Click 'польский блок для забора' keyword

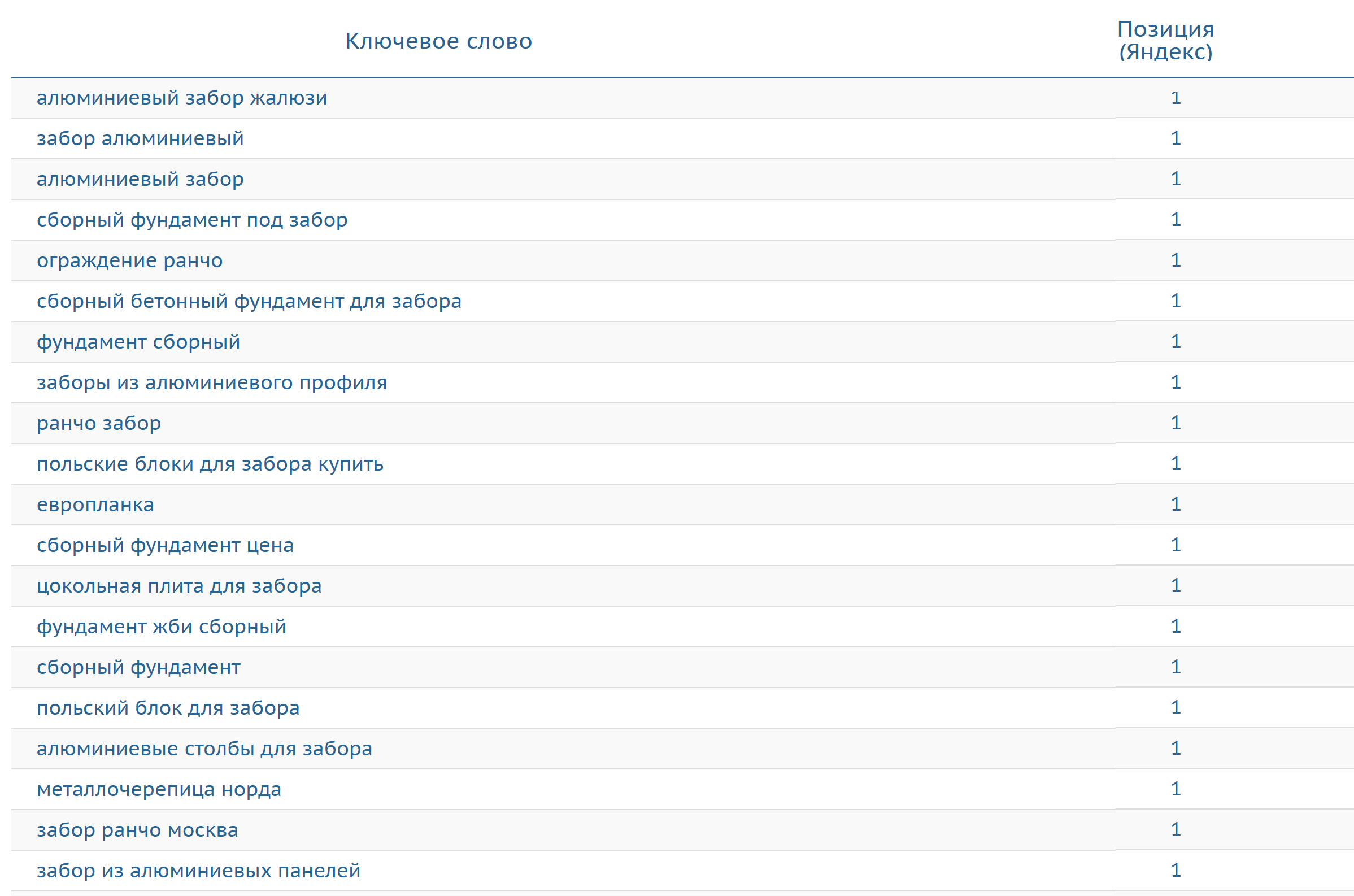tap(168, 707)
